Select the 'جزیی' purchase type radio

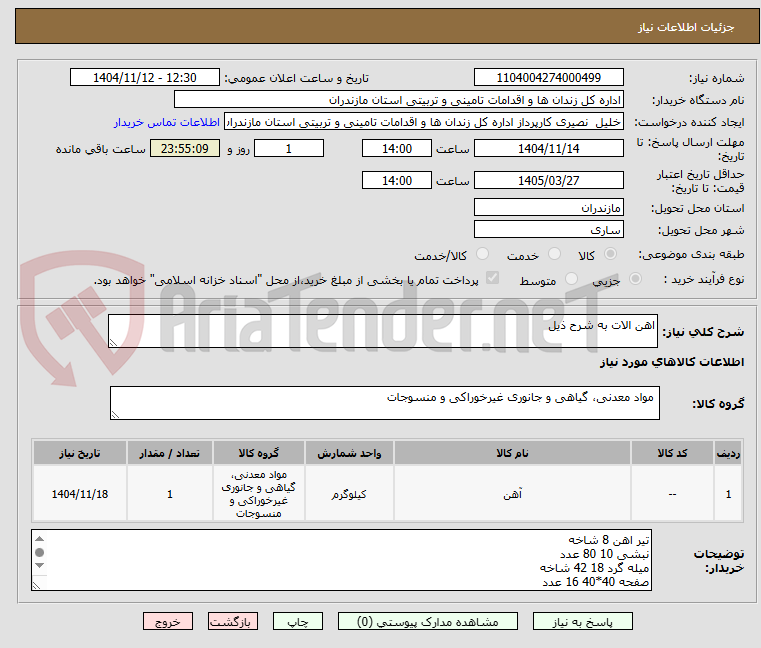[x=635, y=279]
